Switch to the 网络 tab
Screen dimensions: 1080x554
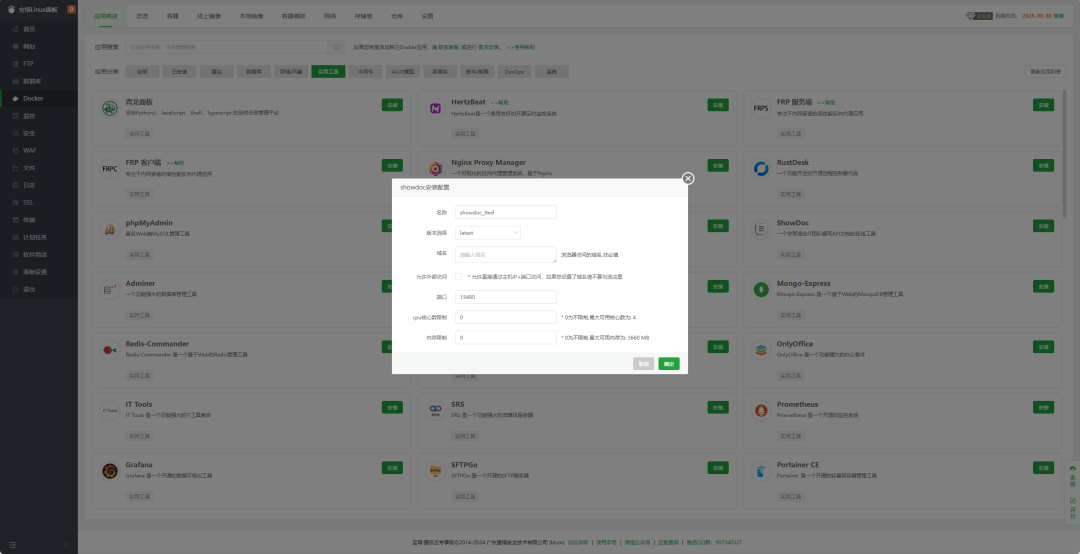click(x=330, y=16)
